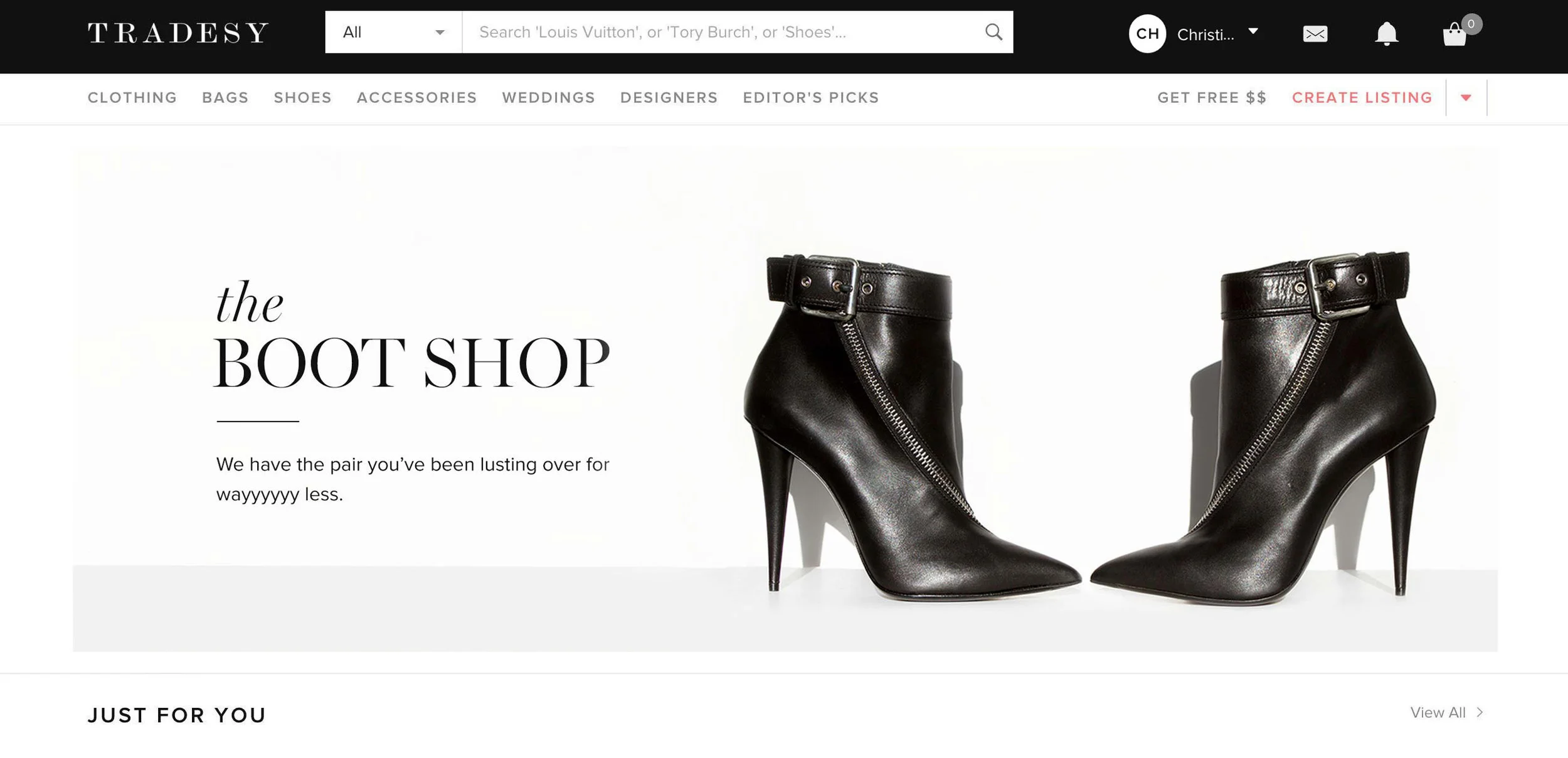Expand the red Create Listing dropdown arrow
1568x758 pixels.
[x=1466, y=97]
